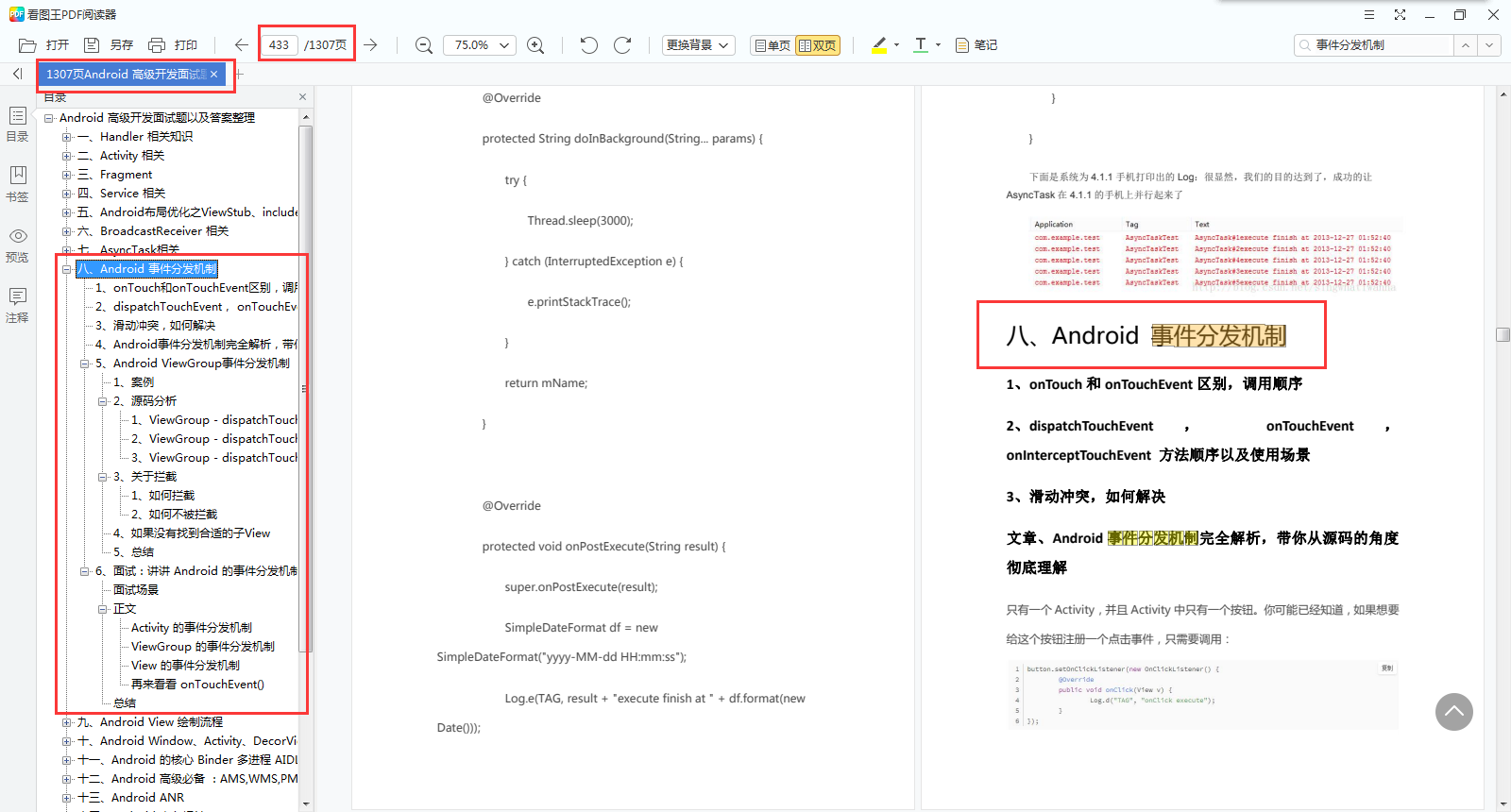Open outline entry 面试场景

136,590
